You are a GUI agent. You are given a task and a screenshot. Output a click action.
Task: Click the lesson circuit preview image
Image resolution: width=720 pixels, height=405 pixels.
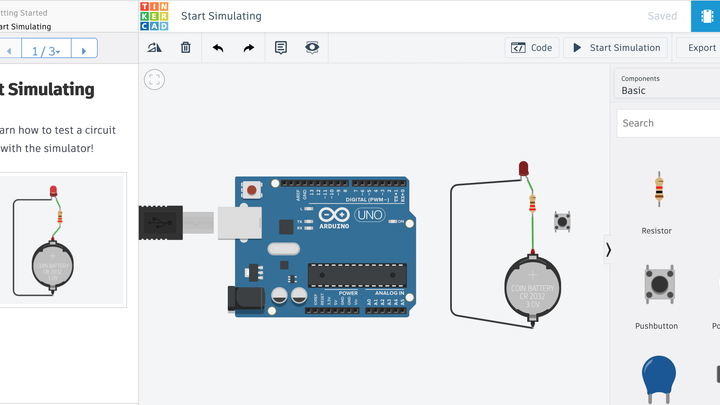(x=62, y=240)
